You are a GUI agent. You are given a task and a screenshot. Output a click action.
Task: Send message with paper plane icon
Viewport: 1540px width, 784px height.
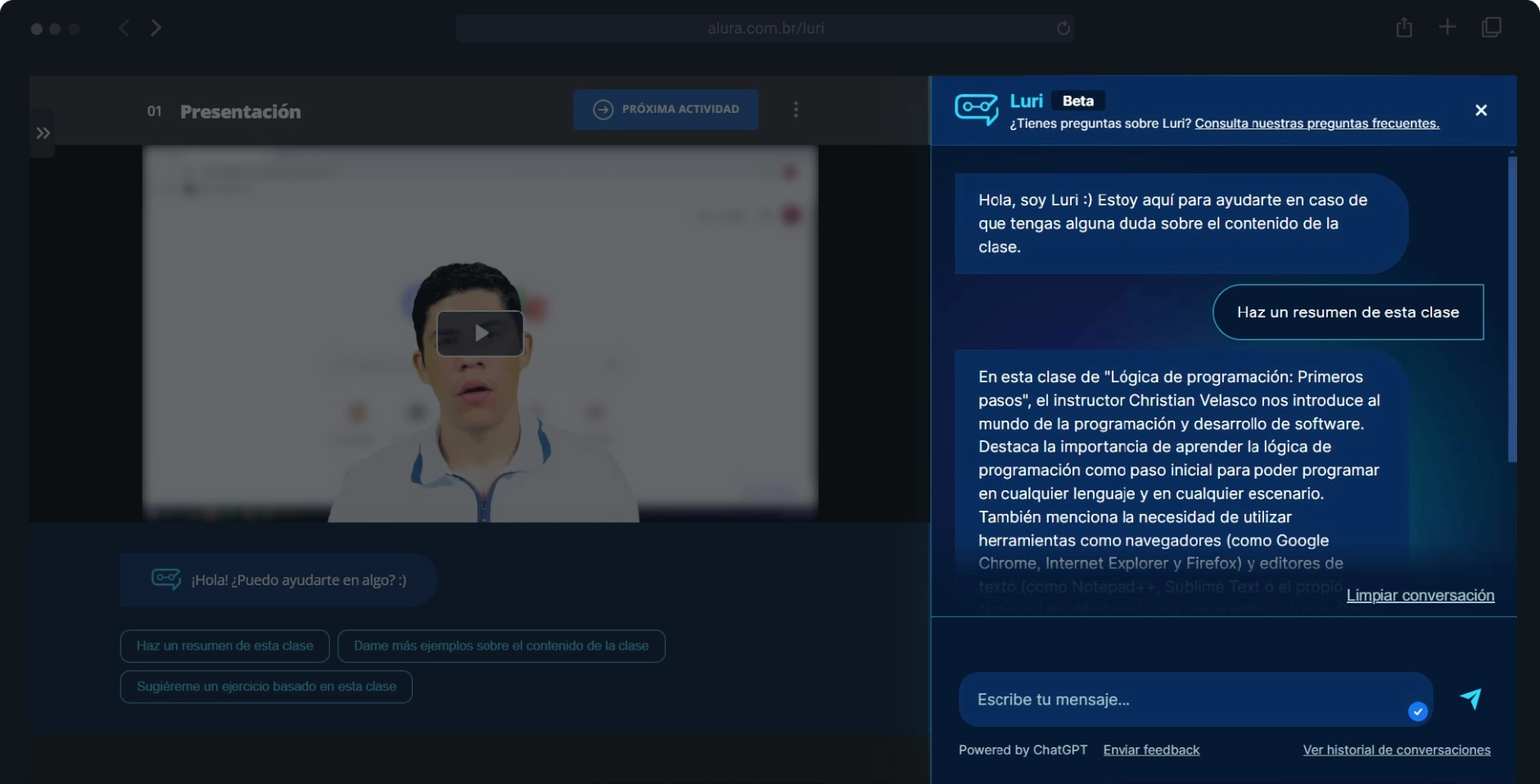click(x=1471, y=698)
